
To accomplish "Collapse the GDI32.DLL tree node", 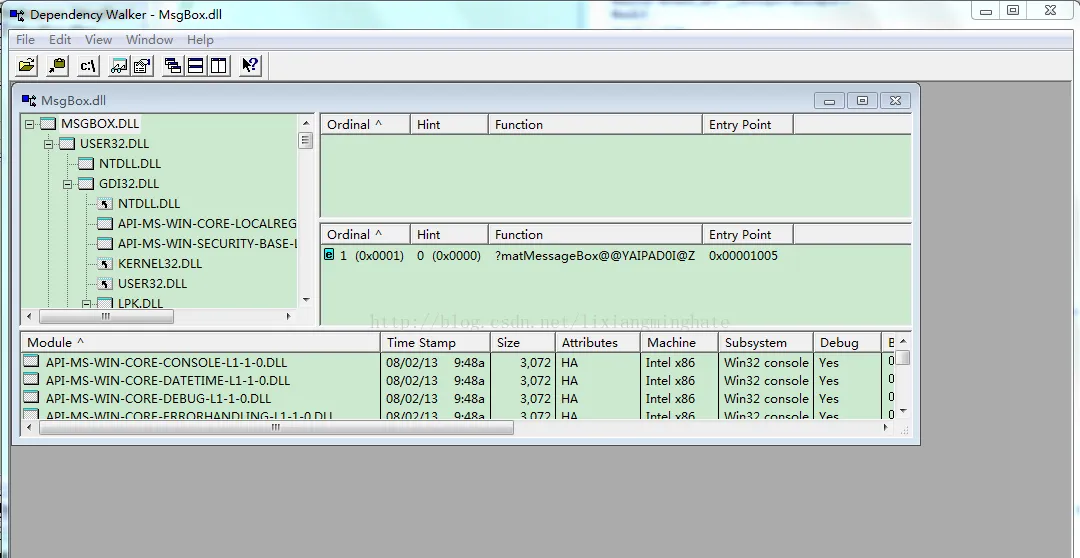I will 68,184.
